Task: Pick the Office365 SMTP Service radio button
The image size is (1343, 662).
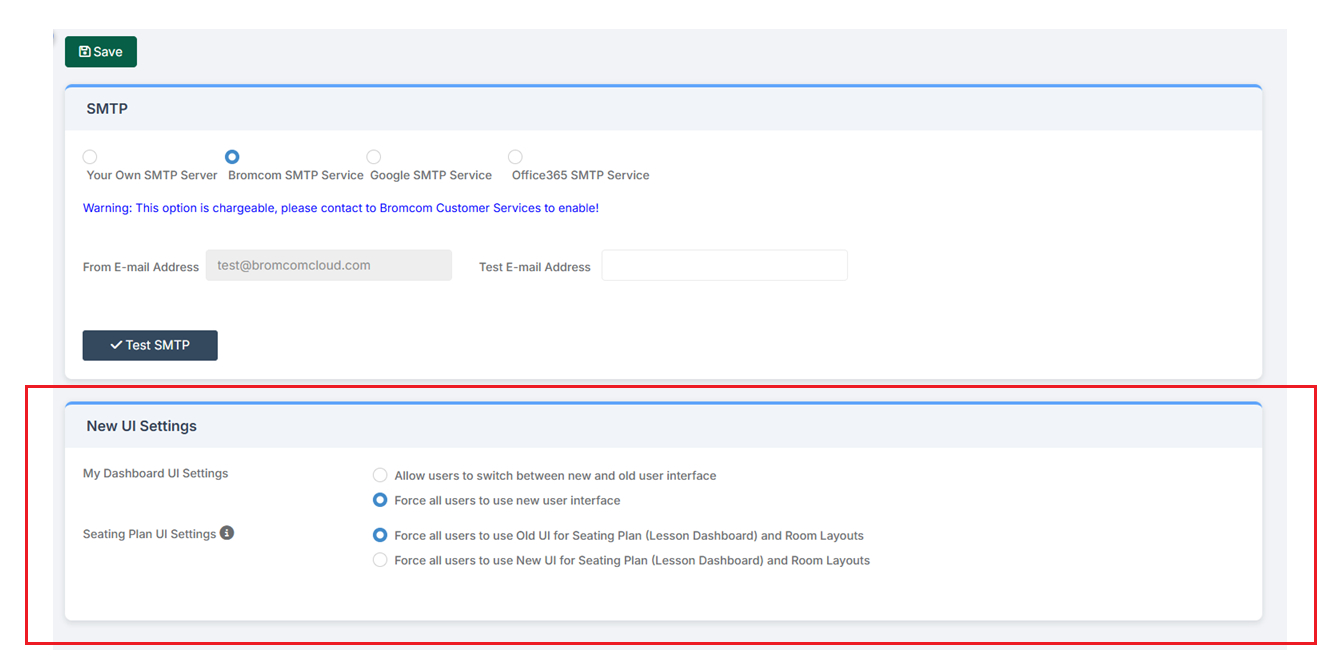Action: (x=515, y=157)
